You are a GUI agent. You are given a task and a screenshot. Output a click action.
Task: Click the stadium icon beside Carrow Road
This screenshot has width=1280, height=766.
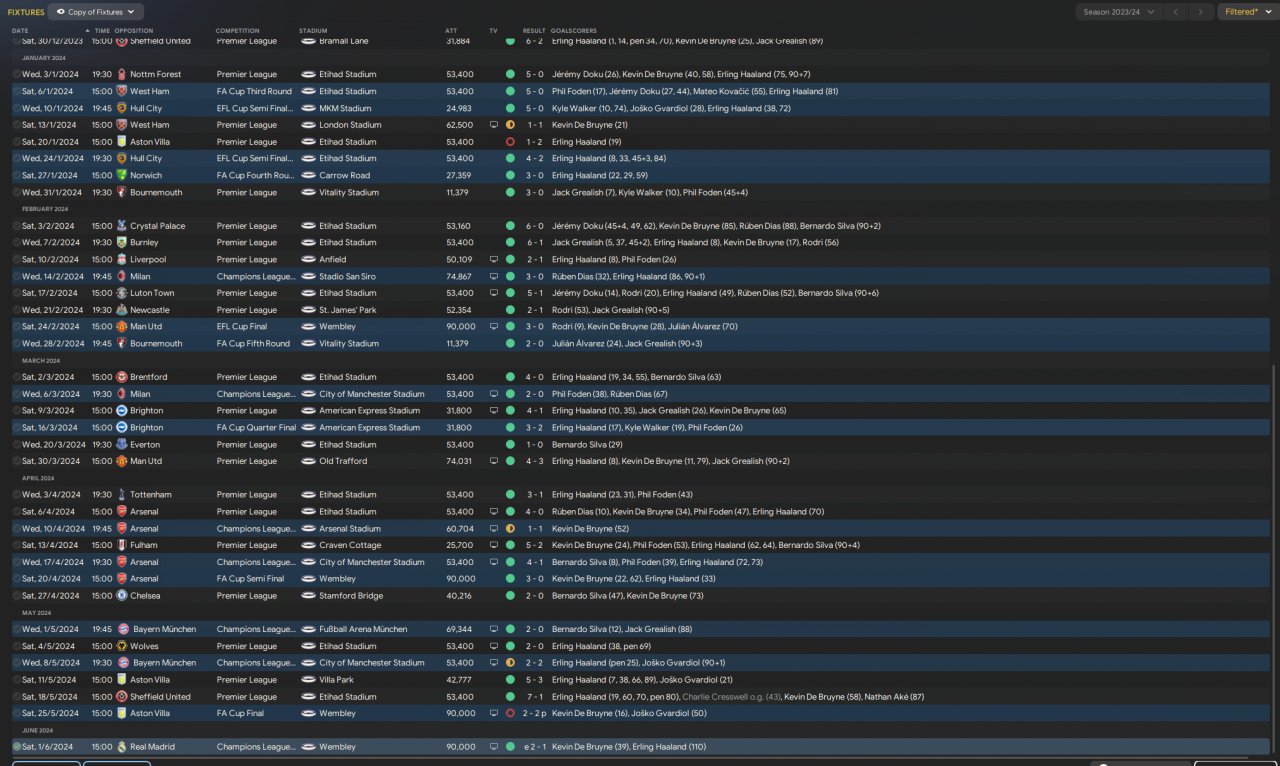[x=308, y=175]
